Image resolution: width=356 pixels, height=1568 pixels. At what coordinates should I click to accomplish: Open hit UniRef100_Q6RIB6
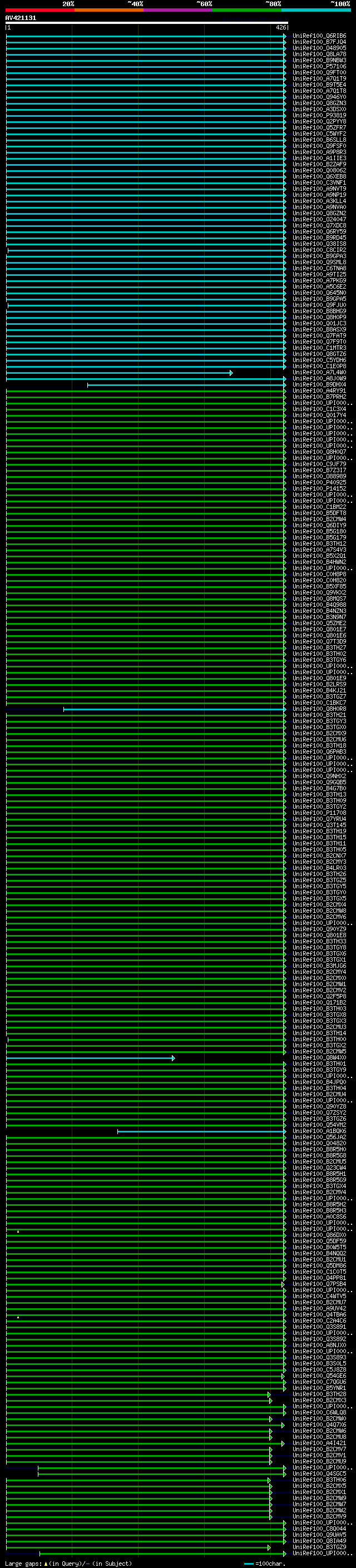point(319,36)
